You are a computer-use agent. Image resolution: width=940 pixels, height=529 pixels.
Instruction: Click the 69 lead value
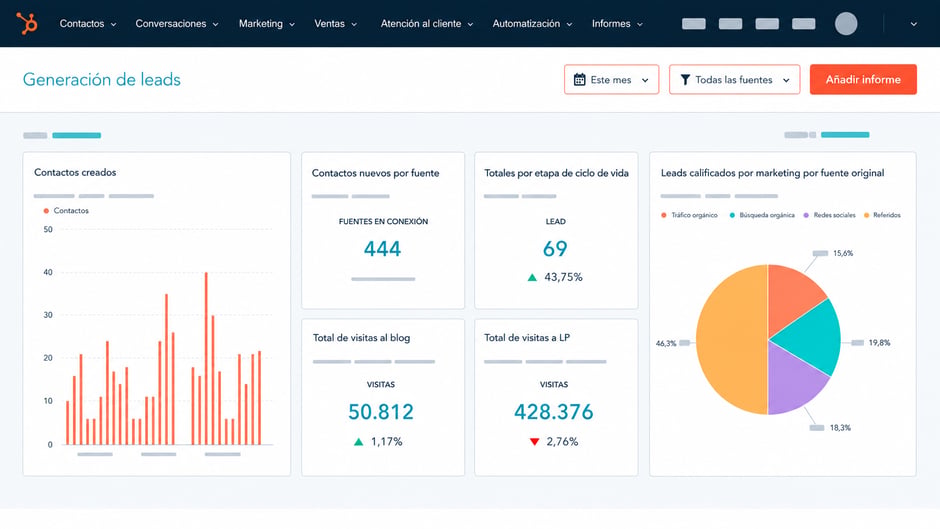[555, 248]
